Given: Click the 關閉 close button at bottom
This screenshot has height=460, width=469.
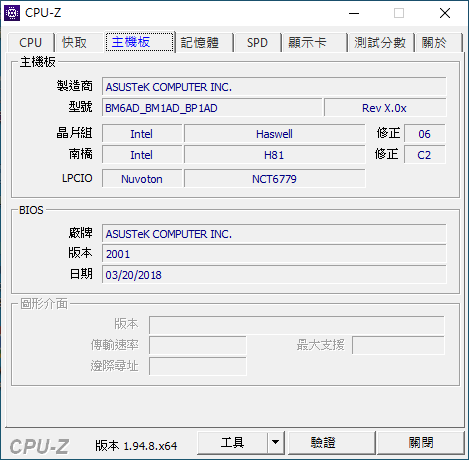Looking at the screenshot, I should point(421,443).
